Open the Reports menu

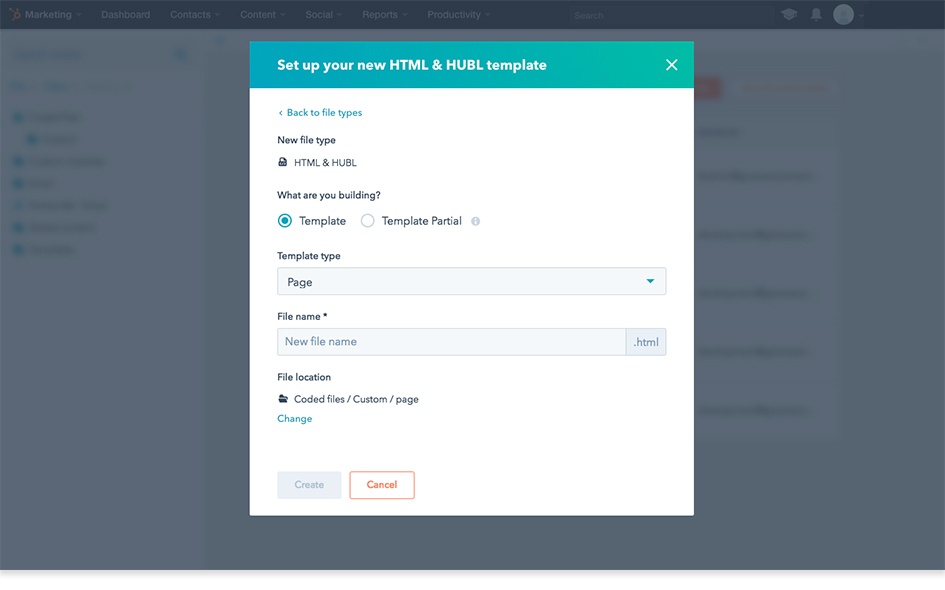pyautogui.click(x=385, y=14)
